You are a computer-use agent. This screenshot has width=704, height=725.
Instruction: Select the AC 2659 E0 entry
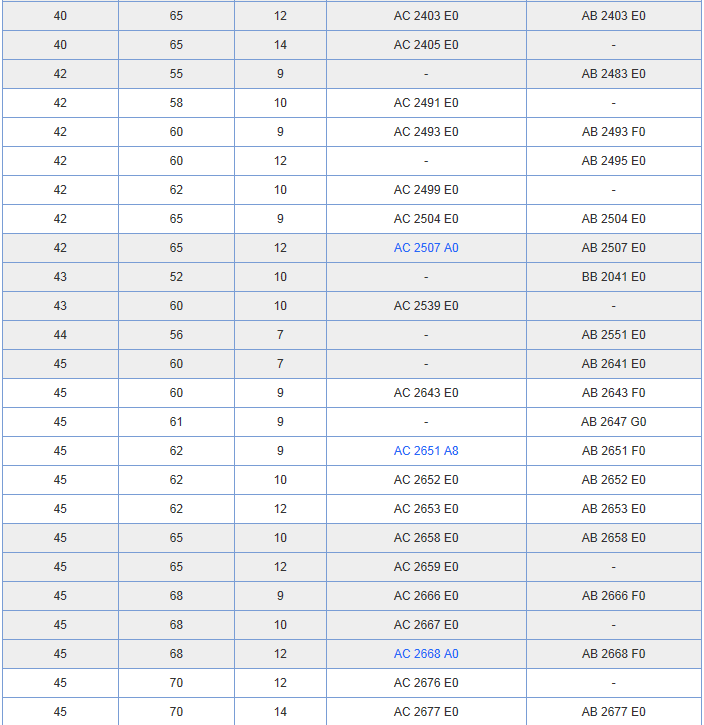point(426,567)
